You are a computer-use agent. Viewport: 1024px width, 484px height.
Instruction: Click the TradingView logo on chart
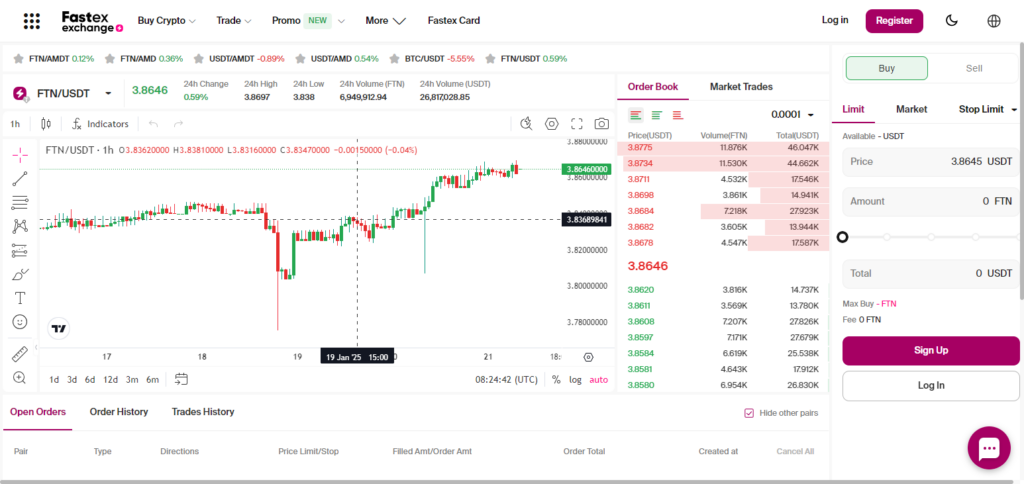(59, 329)
